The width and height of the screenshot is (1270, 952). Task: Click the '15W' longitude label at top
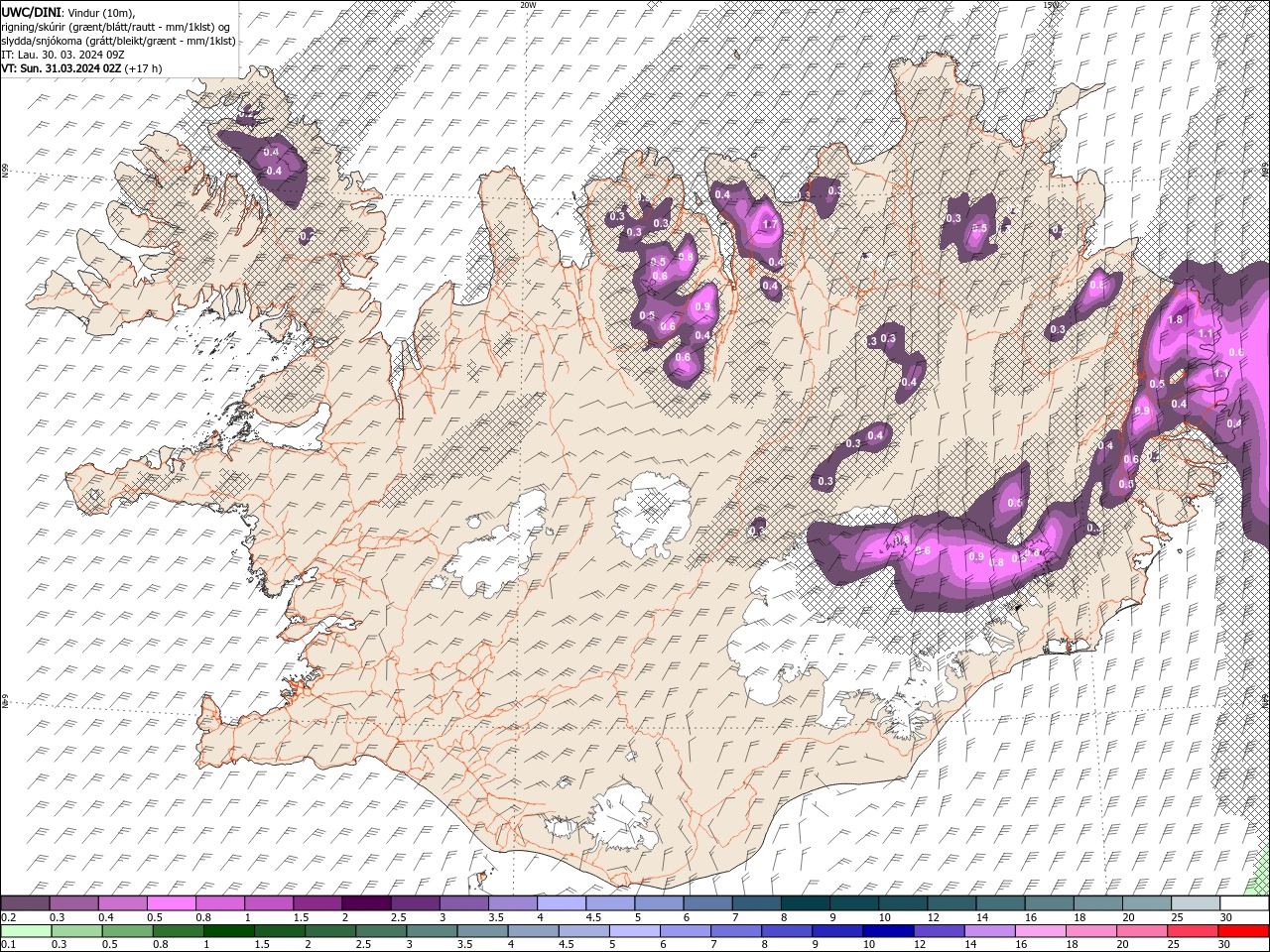coord(1051,5)
